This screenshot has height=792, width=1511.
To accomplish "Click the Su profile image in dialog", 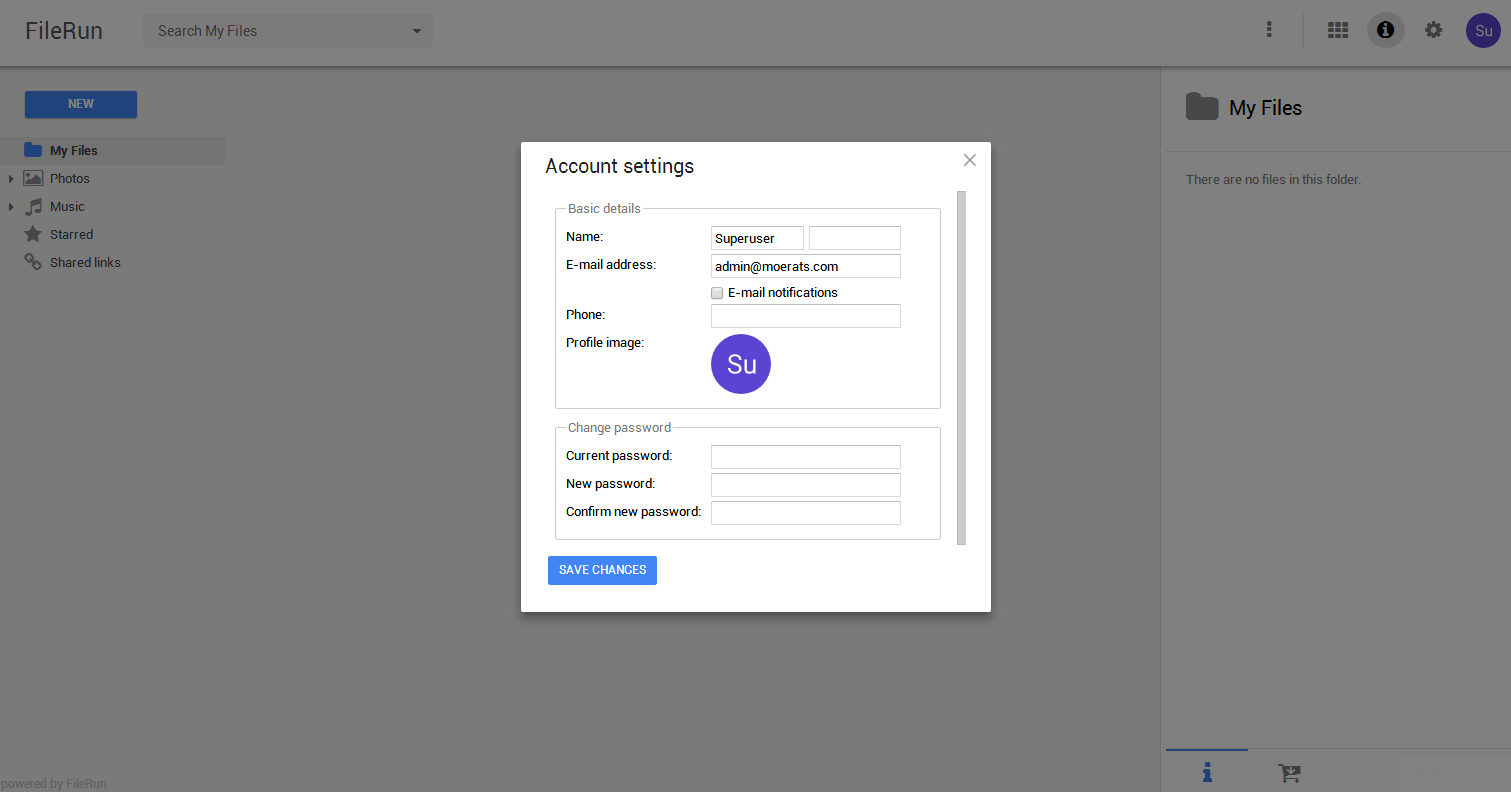I will click(741, 364).
